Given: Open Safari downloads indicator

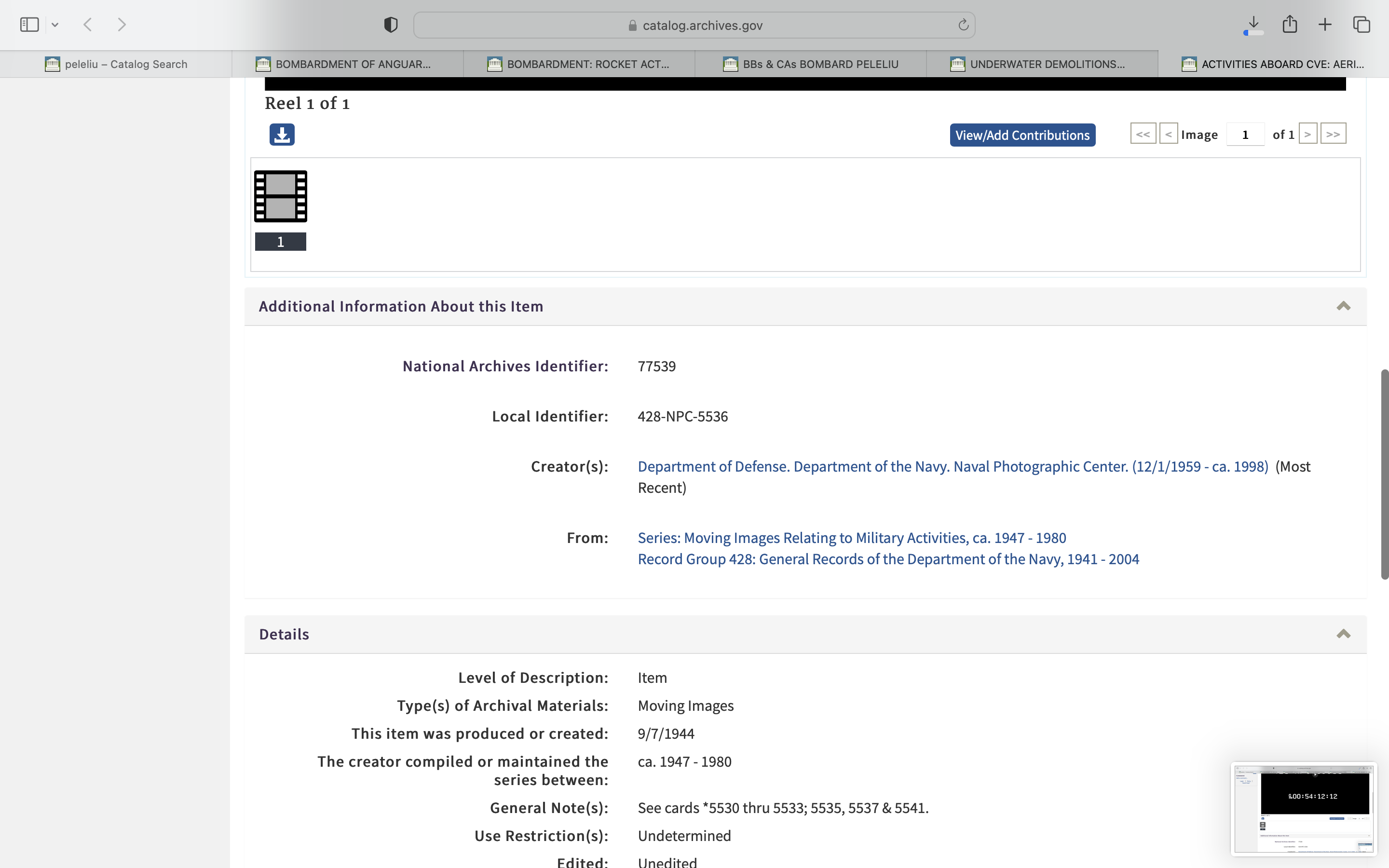Looking at the screenshot, I should [1253, 25].
